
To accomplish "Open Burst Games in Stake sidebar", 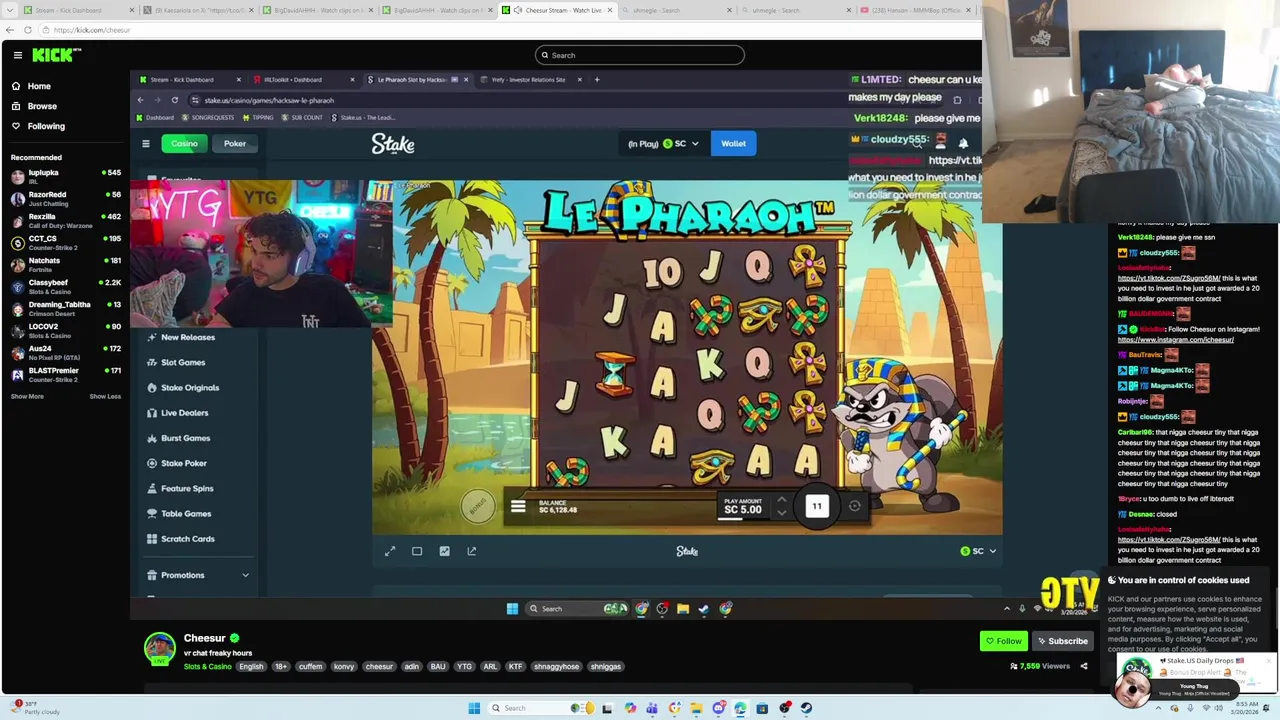I will (x=186, y=438).
